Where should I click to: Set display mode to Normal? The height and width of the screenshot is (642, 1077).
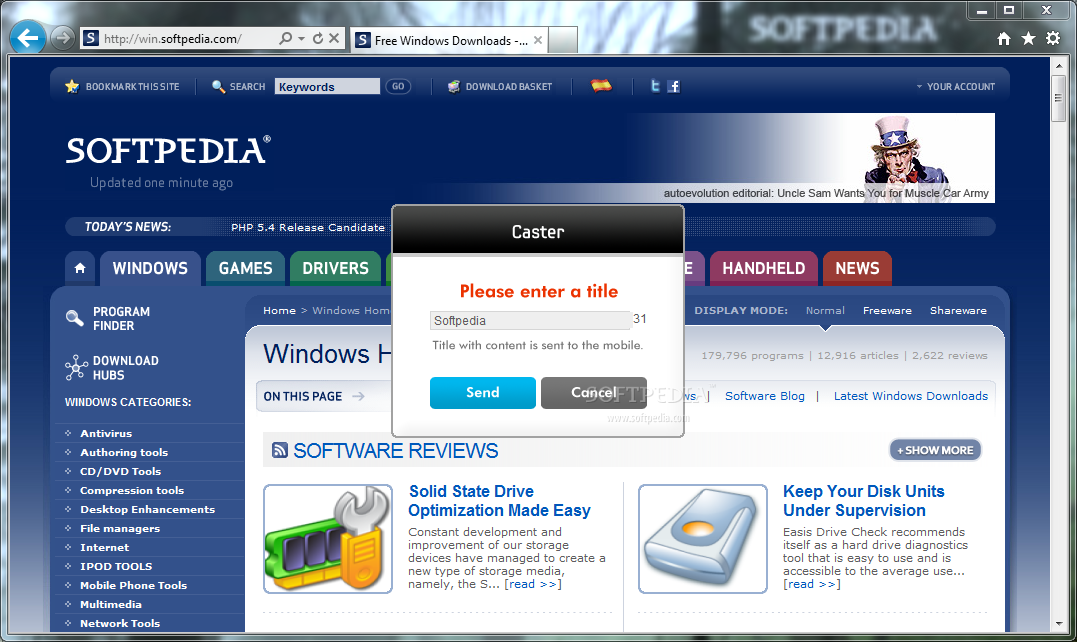[825, 310]
